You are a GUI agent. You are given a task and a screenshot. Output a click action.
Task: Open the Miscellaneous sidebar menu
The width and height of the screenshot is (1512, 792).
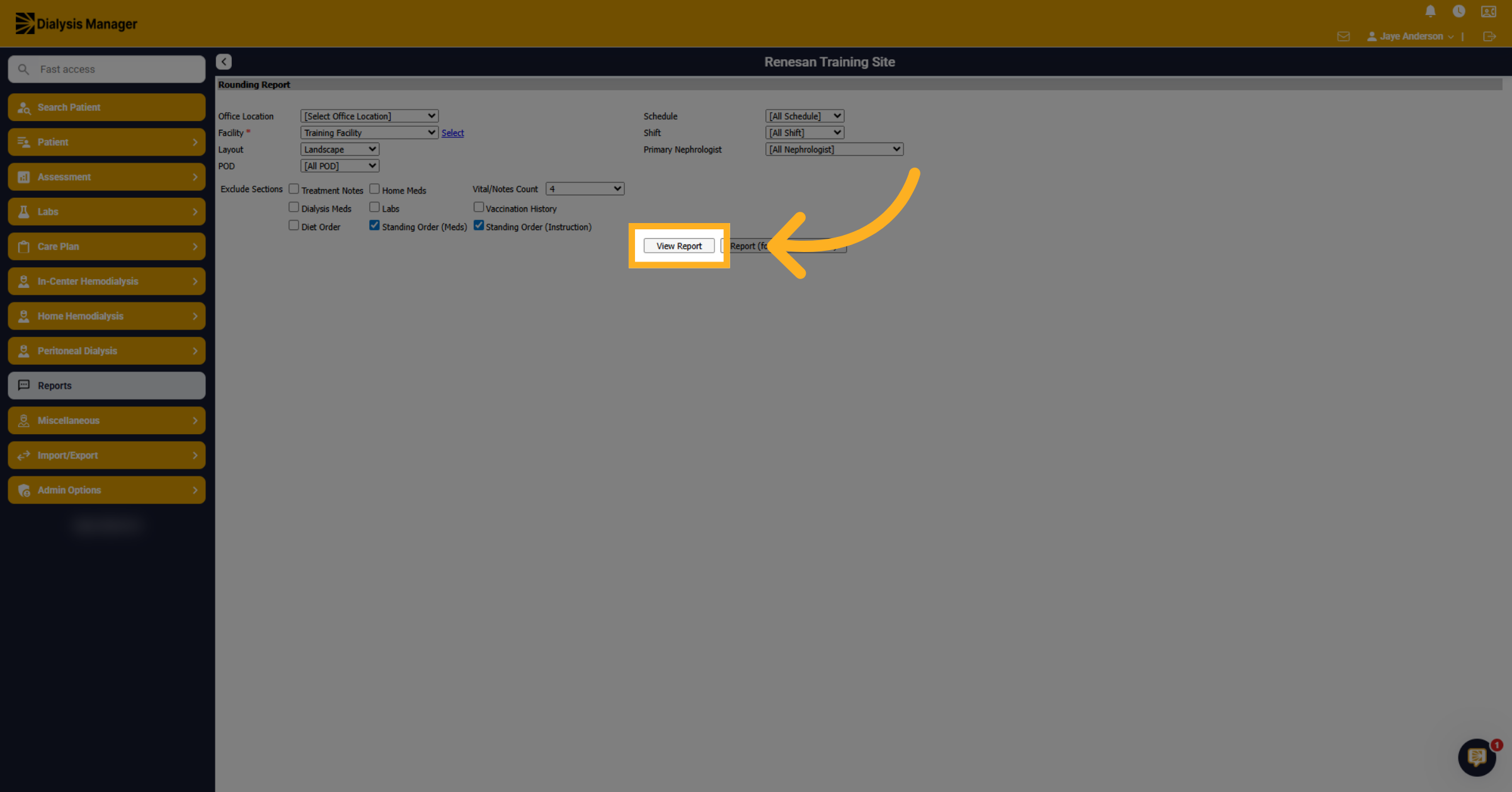click(106, 420)
